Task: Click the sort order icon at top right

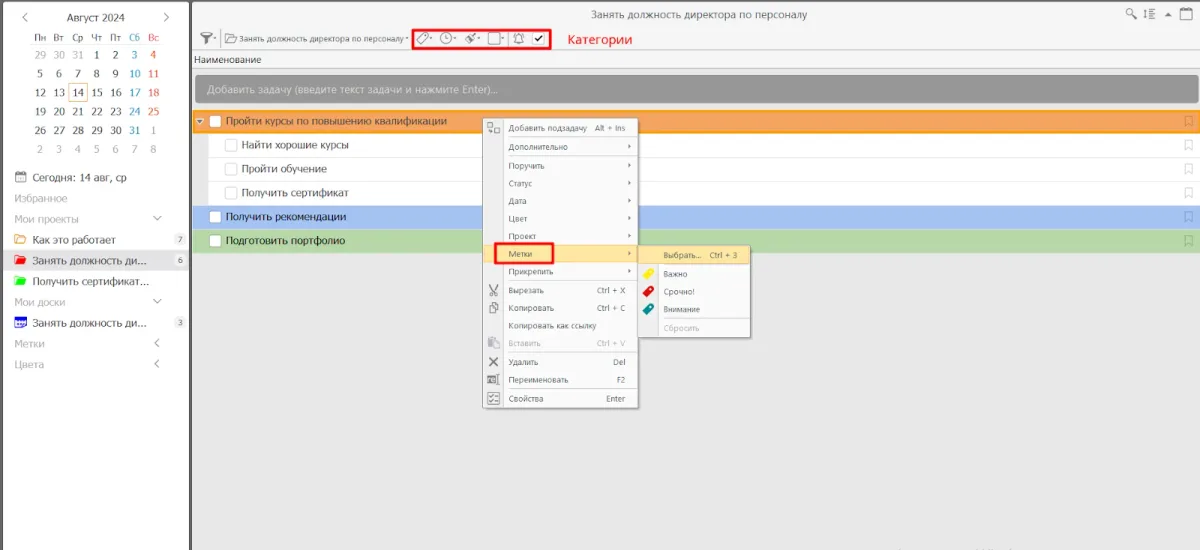Action: [1149, 14]
